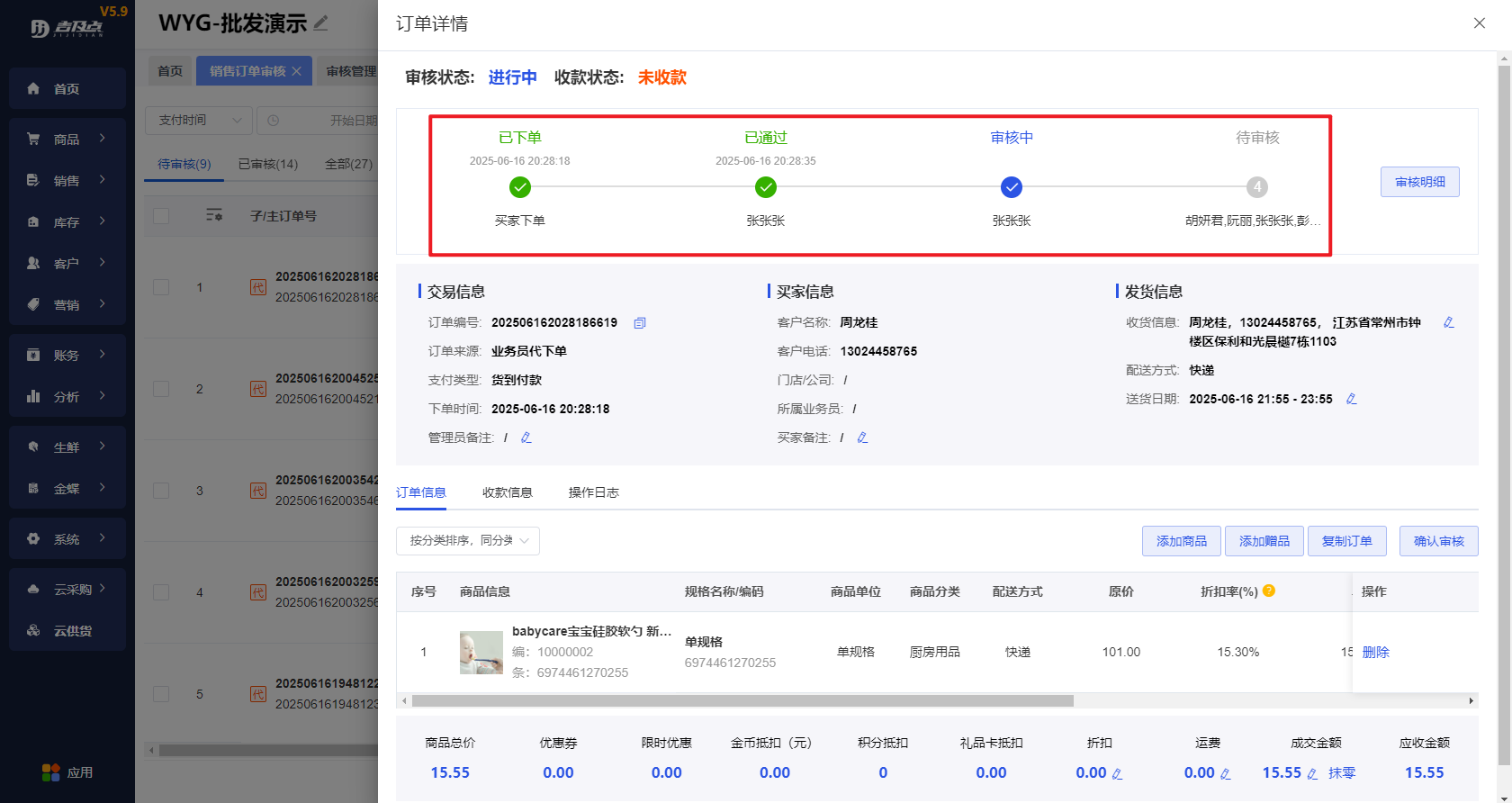Click the discount rate help icon
This screenshot has width=1512, height=803.
coord(1269,591)
